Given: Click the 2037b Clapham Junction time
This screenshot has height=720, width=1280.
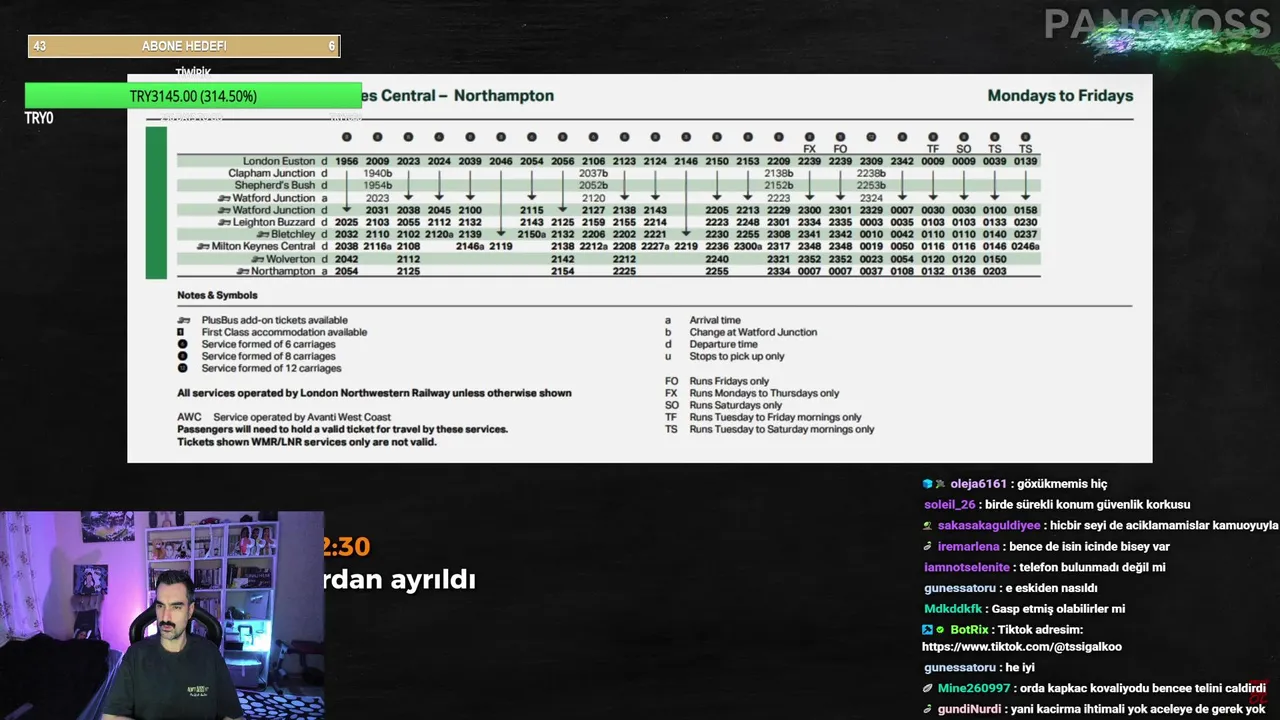Looking at the screenshot, I should [x=594, y=173].
